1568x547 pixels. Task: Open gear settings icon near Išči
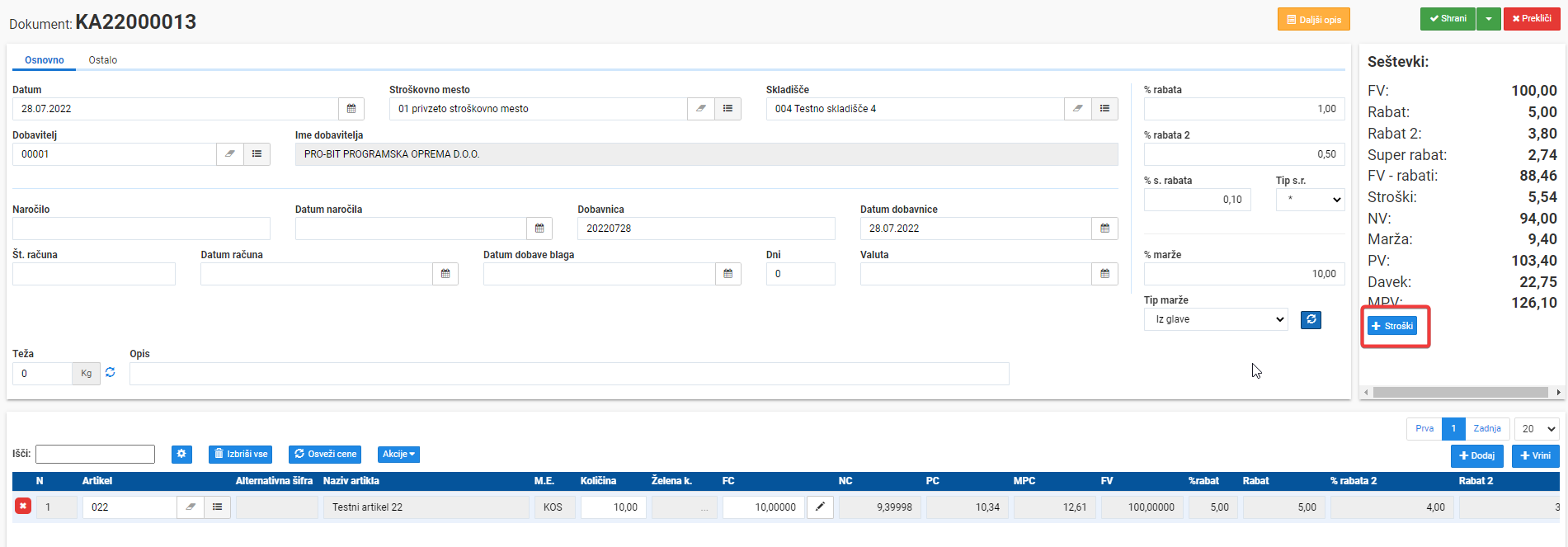181,454
